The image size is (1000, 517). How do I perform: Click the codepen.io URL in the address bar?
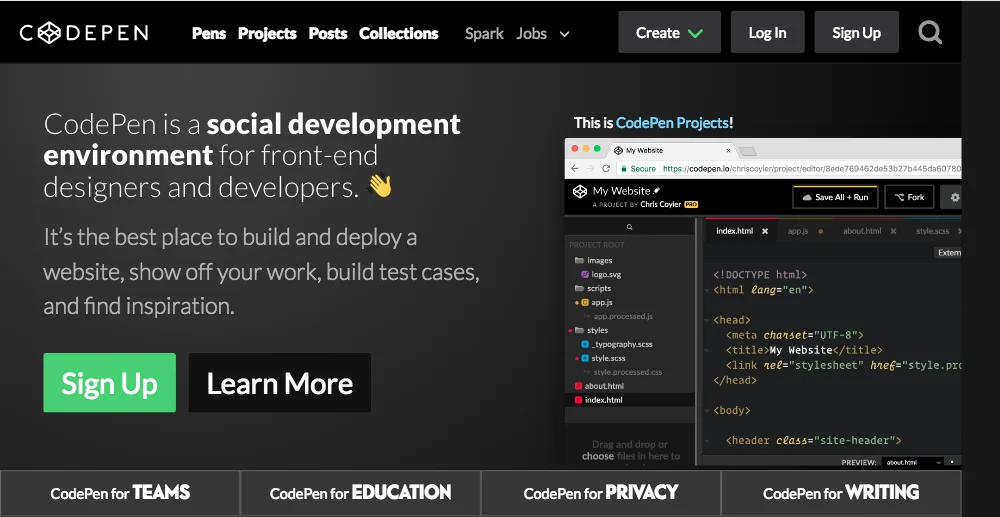pos(811,169)
